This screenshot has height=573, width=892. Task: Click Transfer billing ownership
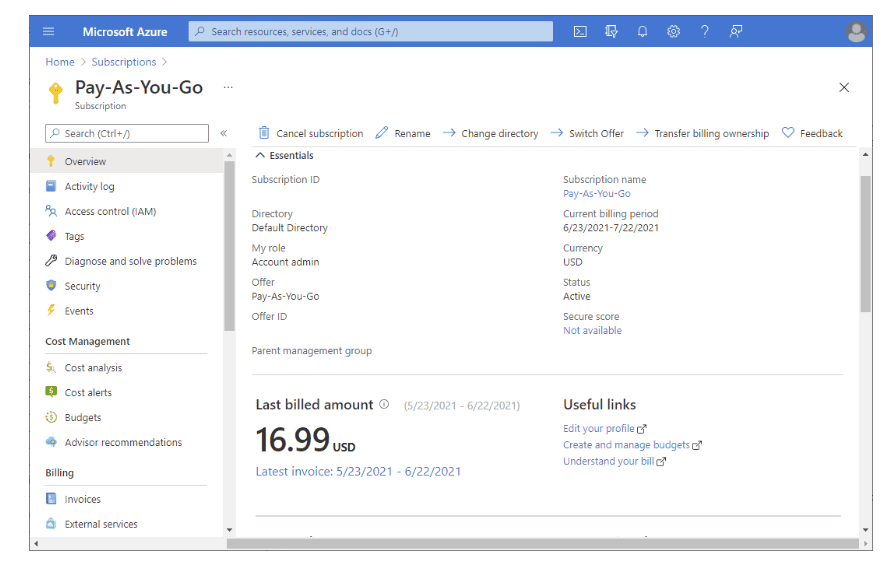tap(703, 133)
